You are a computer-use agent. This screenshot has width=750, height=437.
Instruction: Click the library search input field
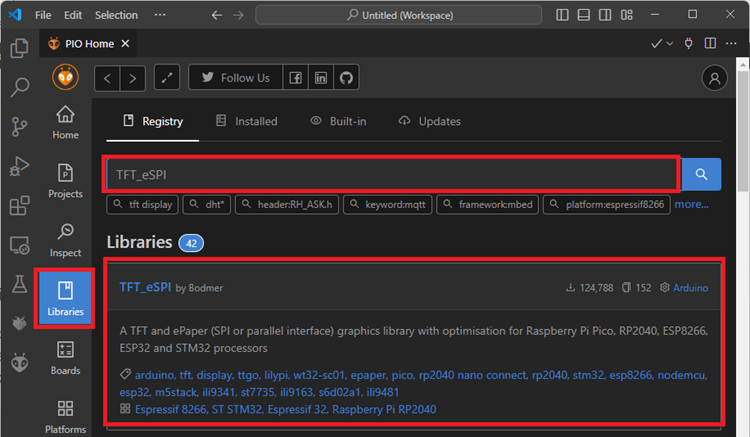[x=392, y=175]
